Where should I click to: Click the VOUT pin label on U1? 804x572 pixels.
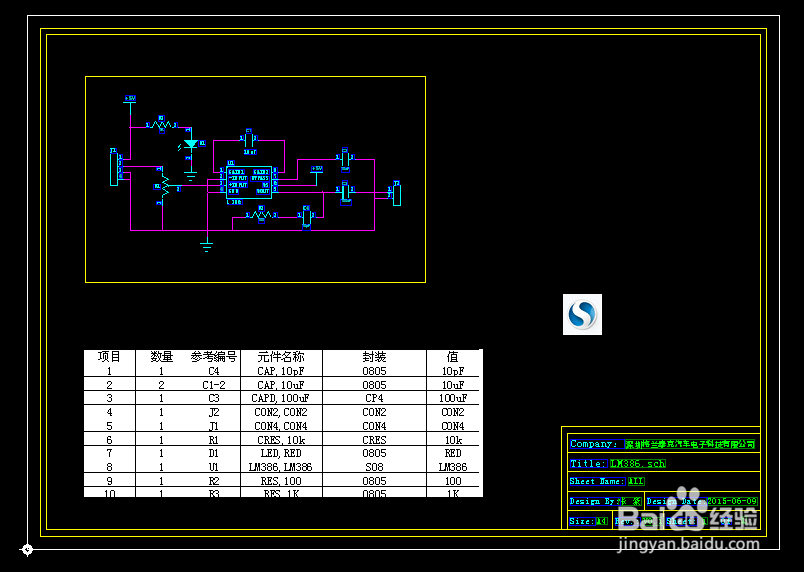click(x=263, y=191)
